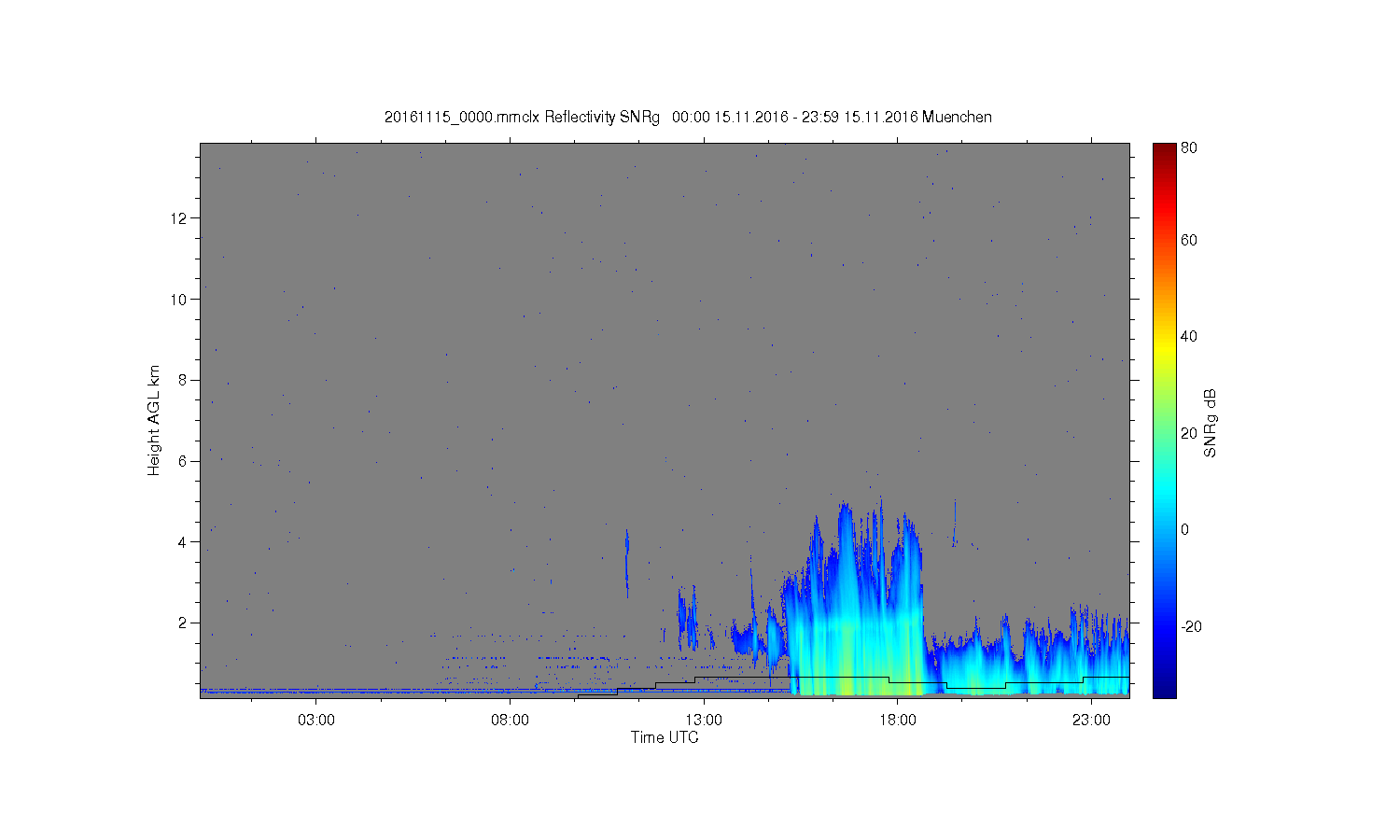Click the colorbar value 80
This screenshot has height=840, width=1400.
click(x=1189, y=148)
